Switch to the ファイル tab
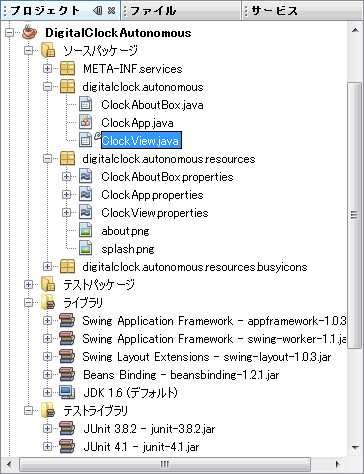 point(181,11)
